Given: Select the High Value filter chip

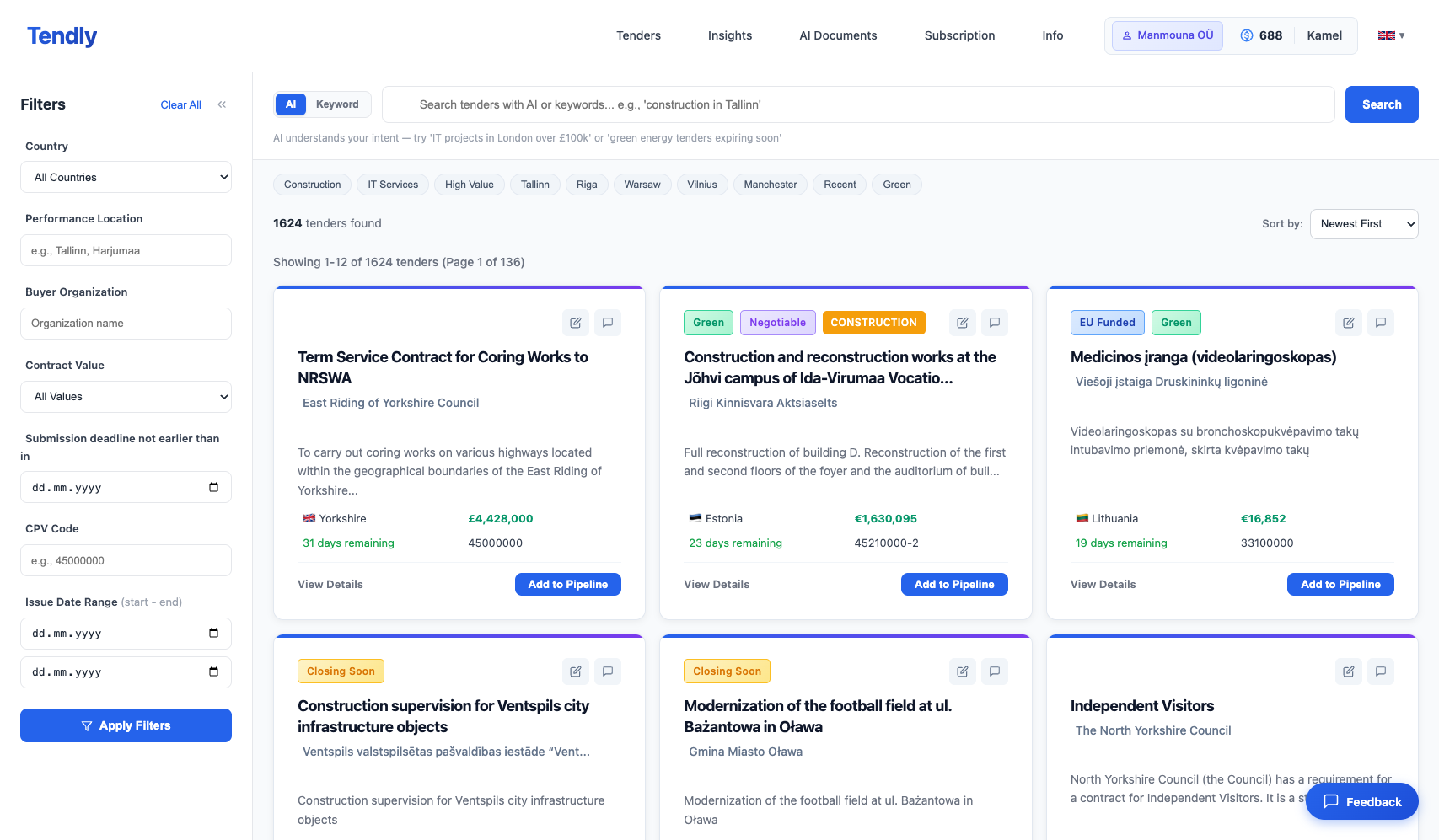Looking at the screenshot, I should click(x=470, y=185).
